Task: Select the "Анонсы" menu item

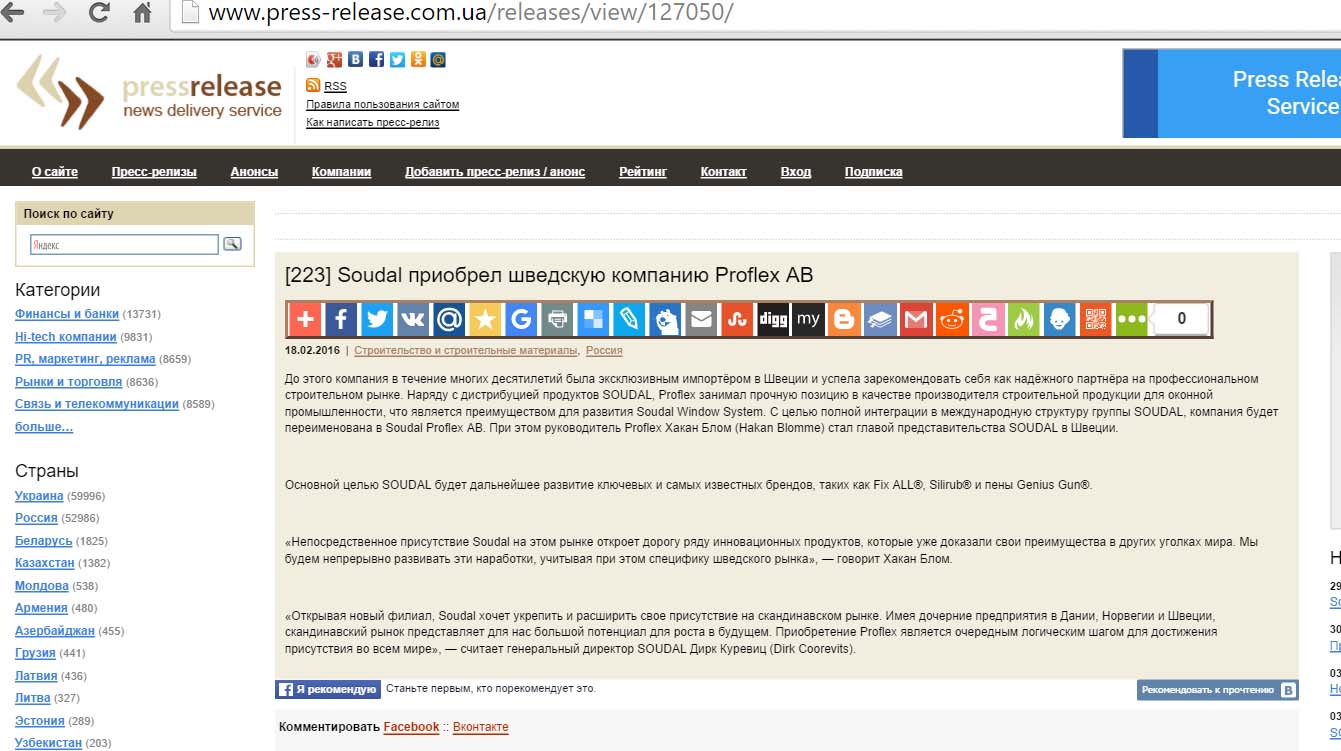Action: coord(254,172)
